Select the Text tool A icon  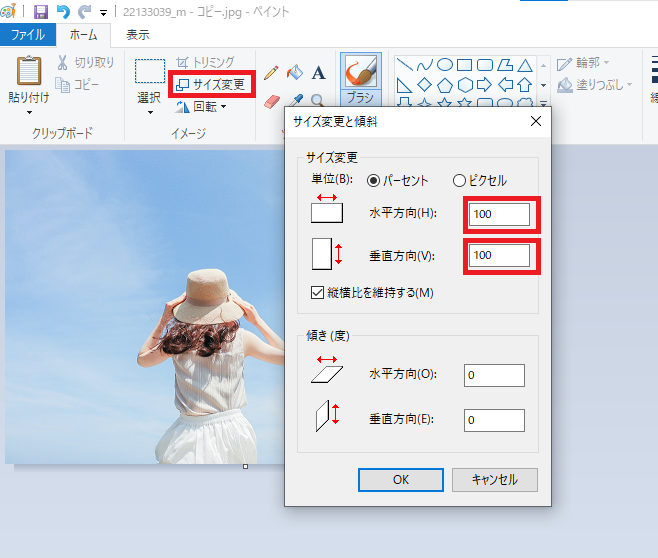(319, 73)
